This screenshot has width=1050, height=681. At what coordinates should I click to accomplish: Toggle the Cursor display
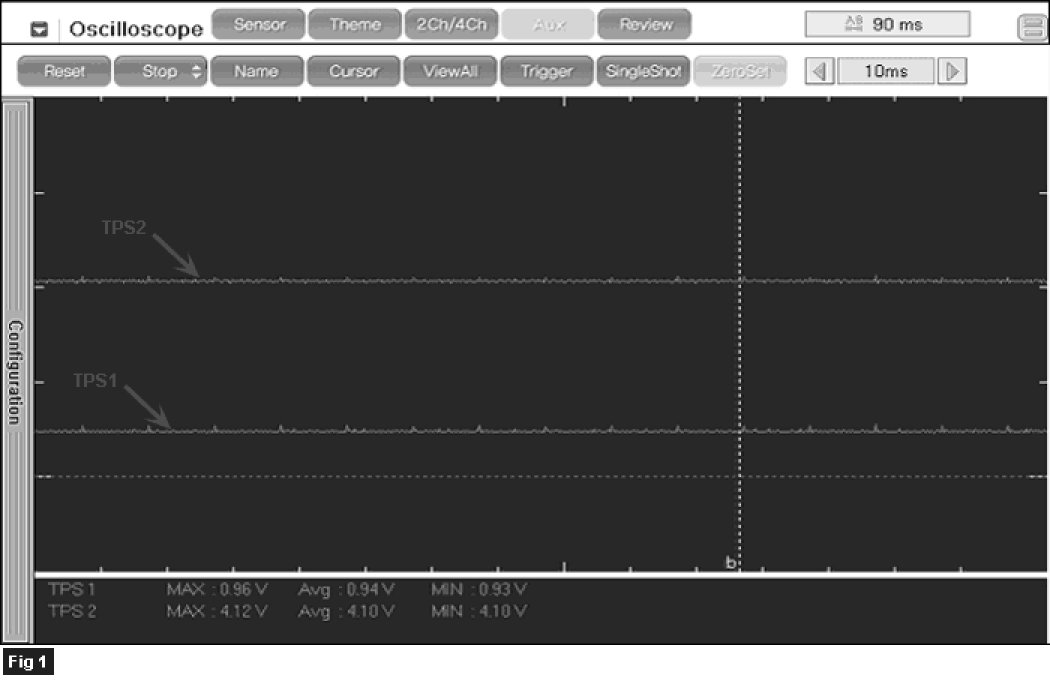click(354, 71)
